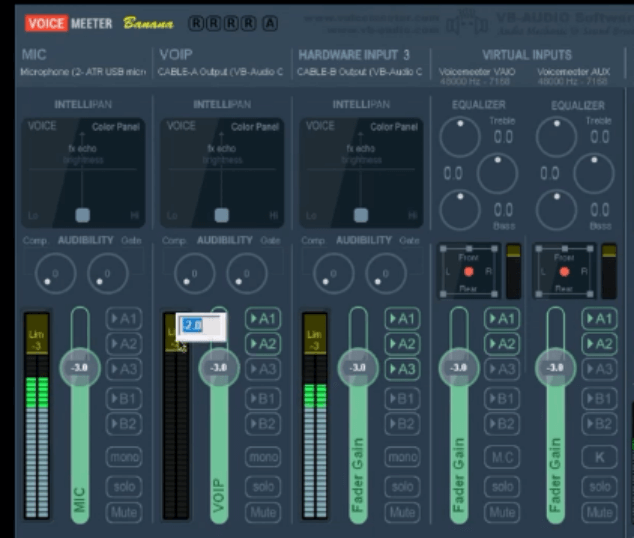Click the MIC fader gain knob
Screen dimensions: 634x538
(80, 367)
